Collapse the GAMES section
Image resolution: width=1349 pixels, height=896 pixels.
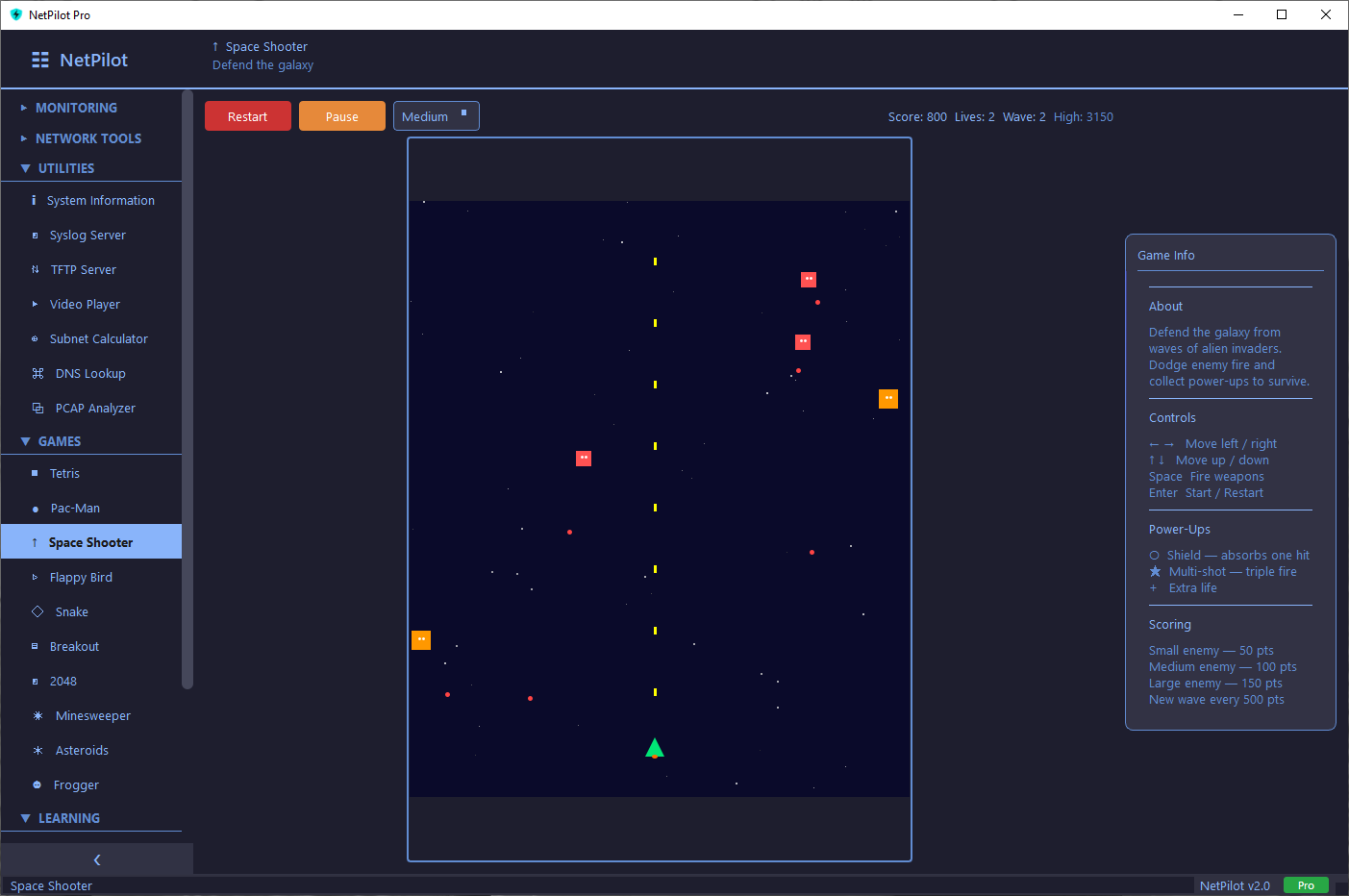click(61, 441)
